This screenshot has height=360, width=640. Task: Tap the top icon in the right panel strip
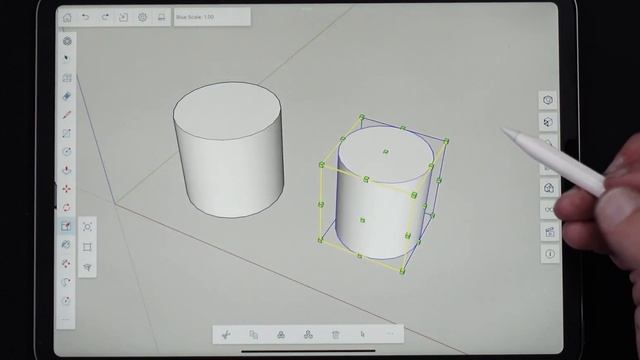point(548,100)
